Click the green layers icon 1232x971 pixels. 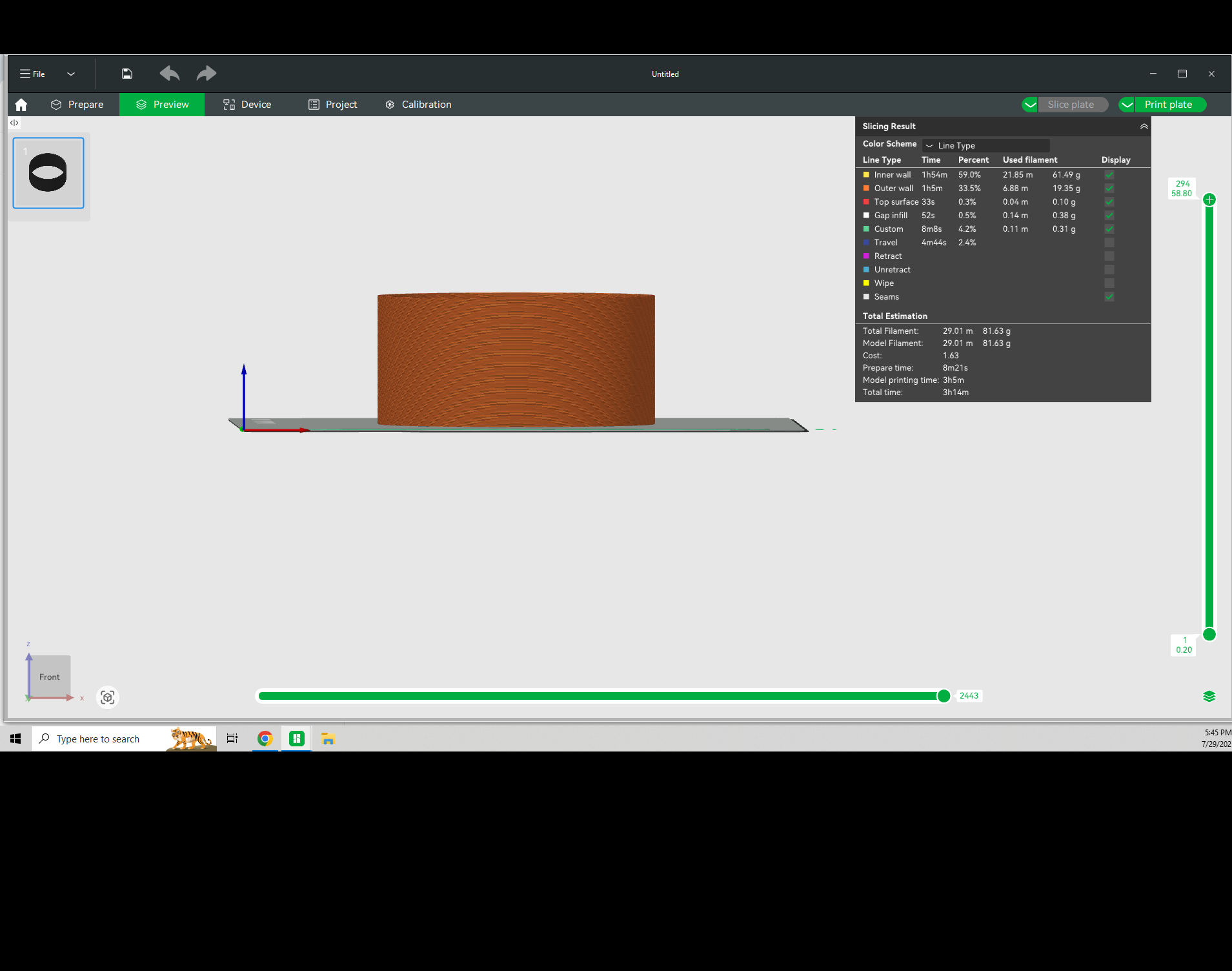(1209, 696)
